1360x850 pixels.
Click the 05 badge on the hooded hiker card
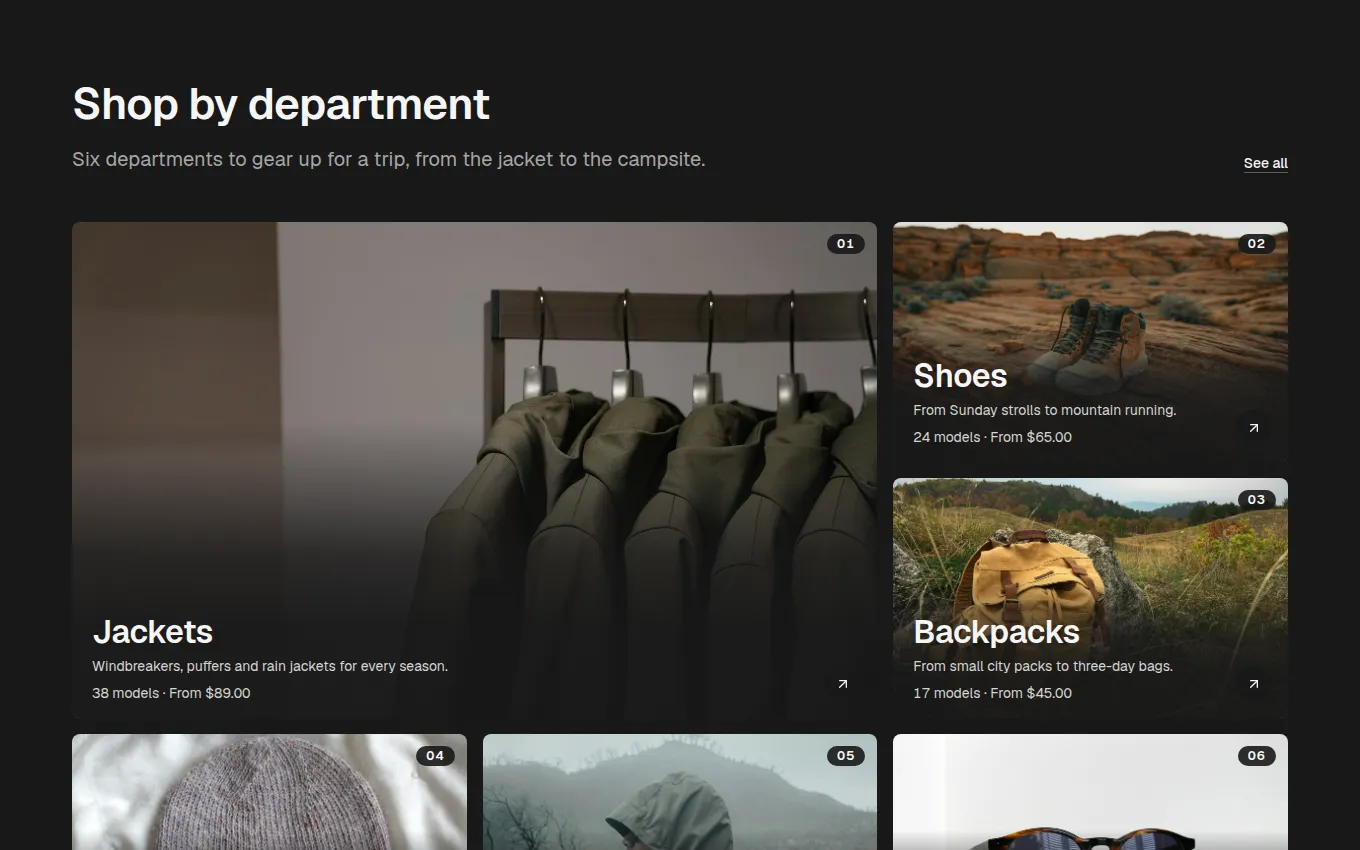click(845, 756)
